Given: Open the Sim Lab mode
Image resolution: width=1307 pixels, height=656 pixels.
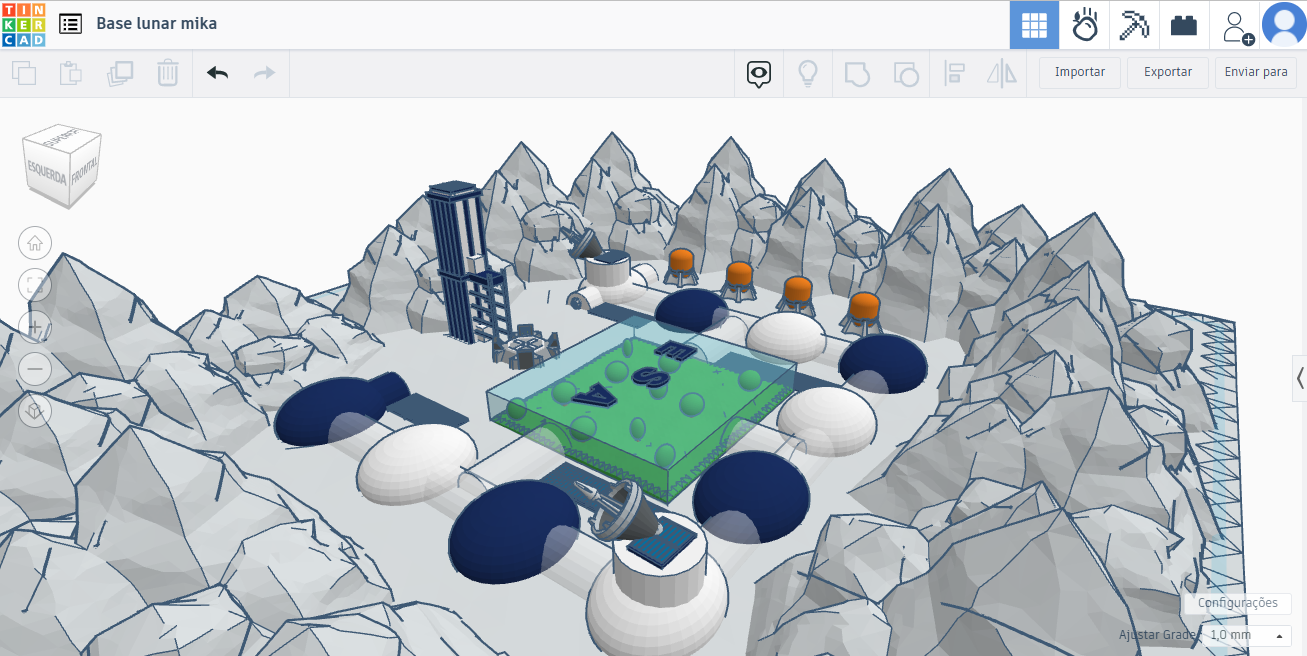Looking at the screenshot, I should click(1084, 25).
